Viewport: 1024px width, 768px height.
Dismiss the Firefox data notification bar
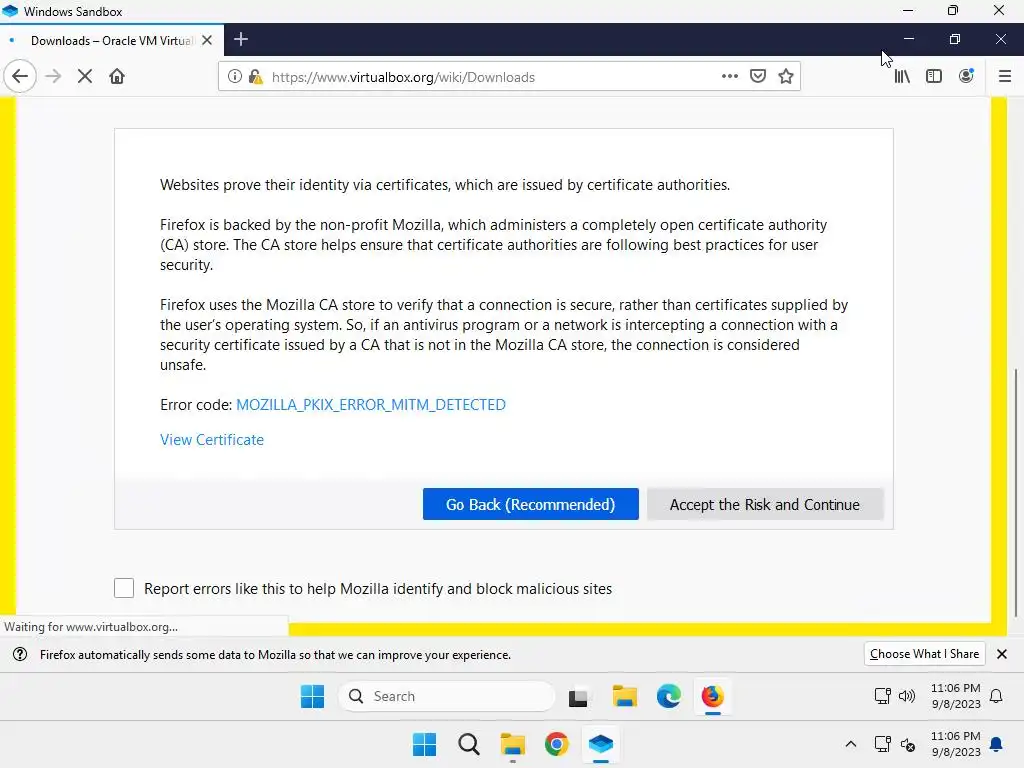pyautogui.click(x=1002, y=654)
